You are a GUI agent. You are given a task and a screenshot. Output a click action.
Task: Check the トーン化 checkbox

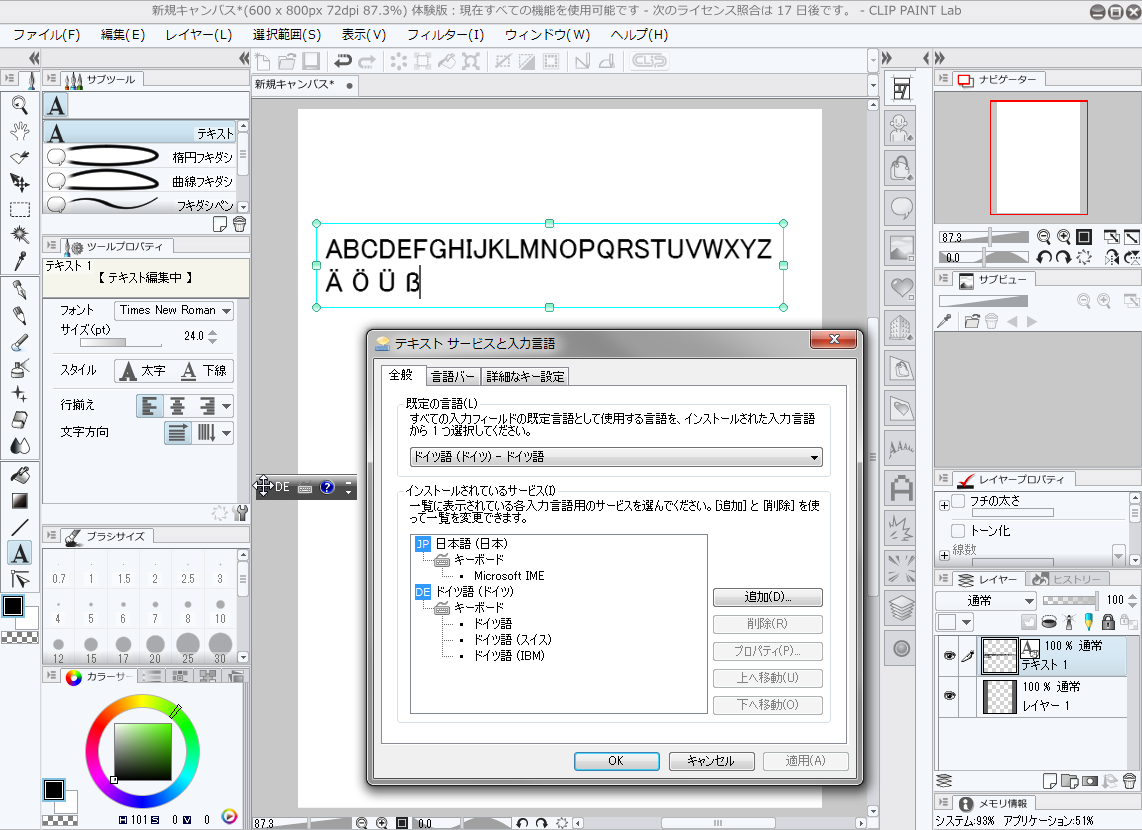click(x=957, y=530)
